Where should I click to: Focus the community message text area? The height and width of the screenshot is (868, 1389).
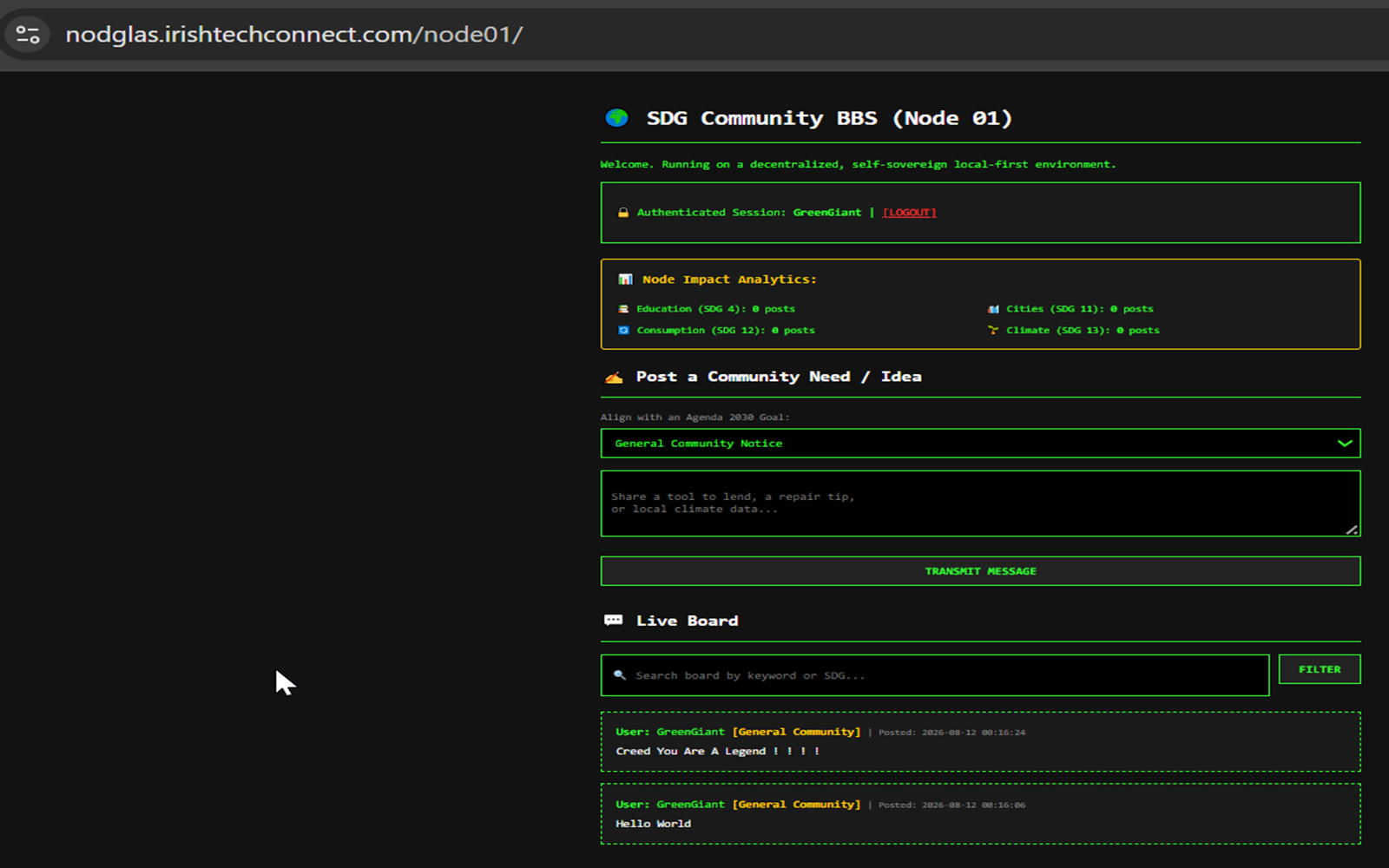point(980,503)
